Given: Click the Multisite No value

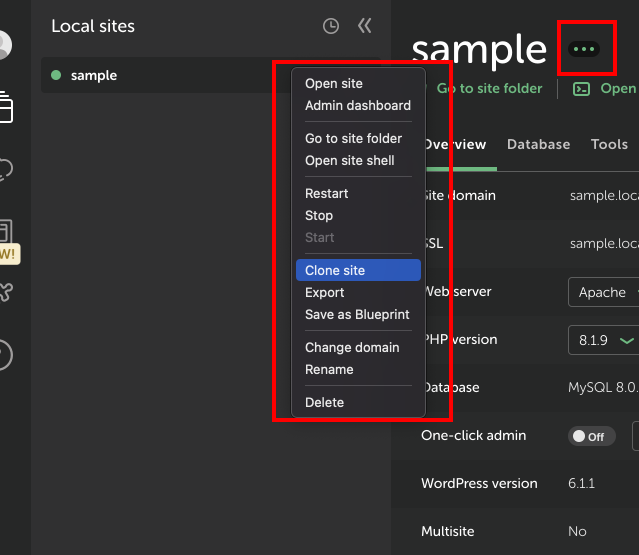Looking at the screenshot, I should 577,532.
